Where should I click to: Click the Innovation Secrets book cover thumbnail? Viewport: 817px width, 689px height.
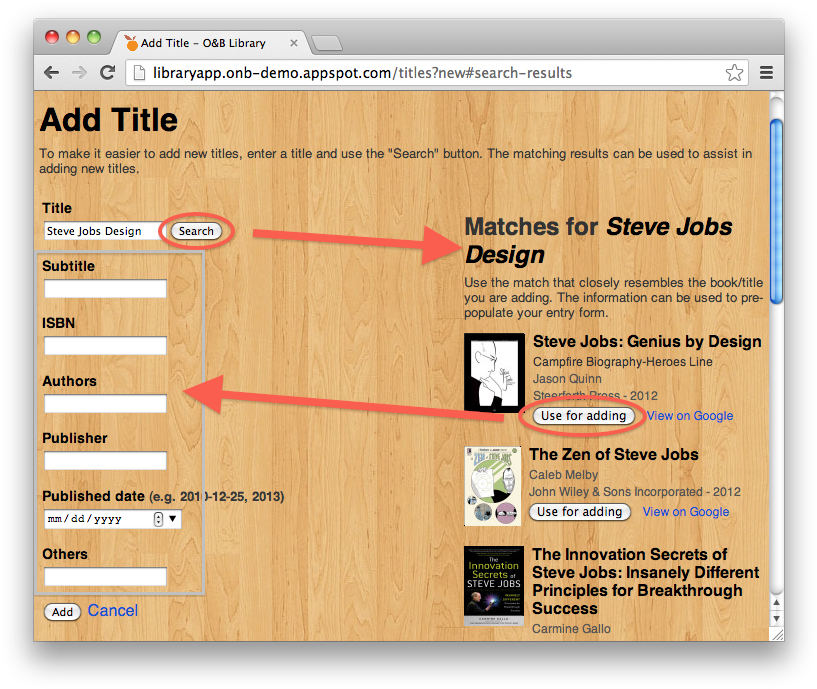(493, 586)
